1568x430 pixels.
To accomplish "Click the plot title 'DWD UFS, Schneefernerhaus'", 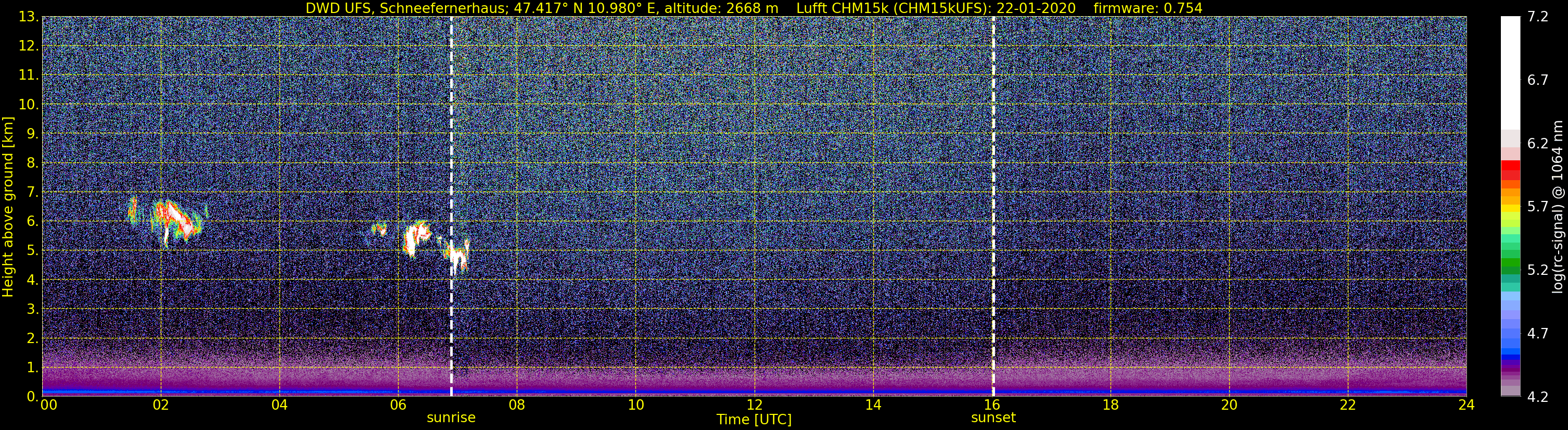I will 405,8.
